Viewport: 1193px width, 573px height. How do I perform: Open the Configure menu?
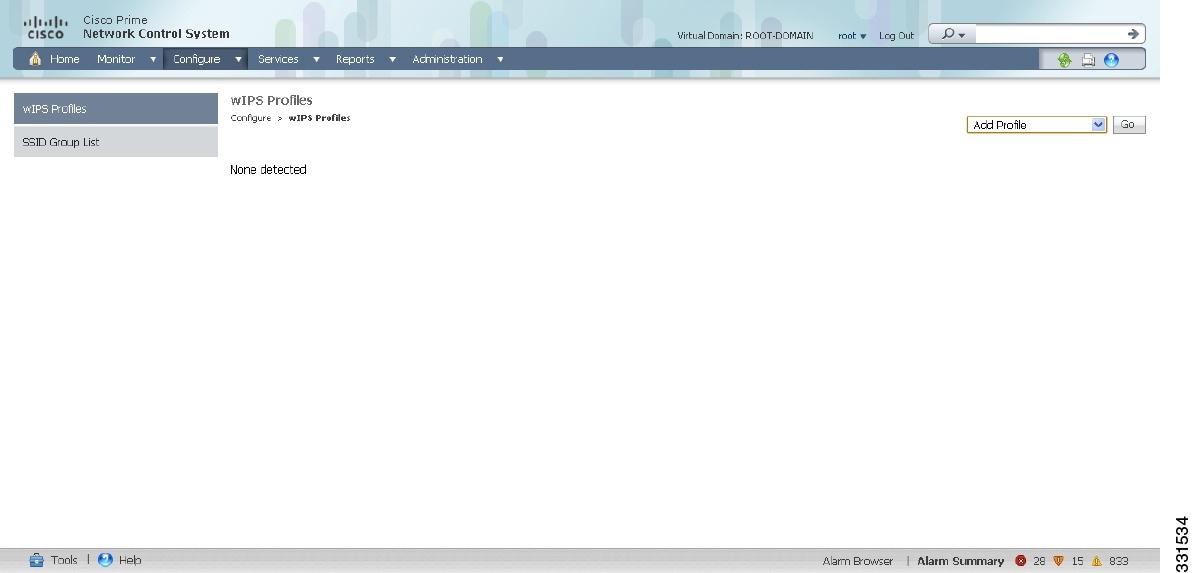(196, 59)
